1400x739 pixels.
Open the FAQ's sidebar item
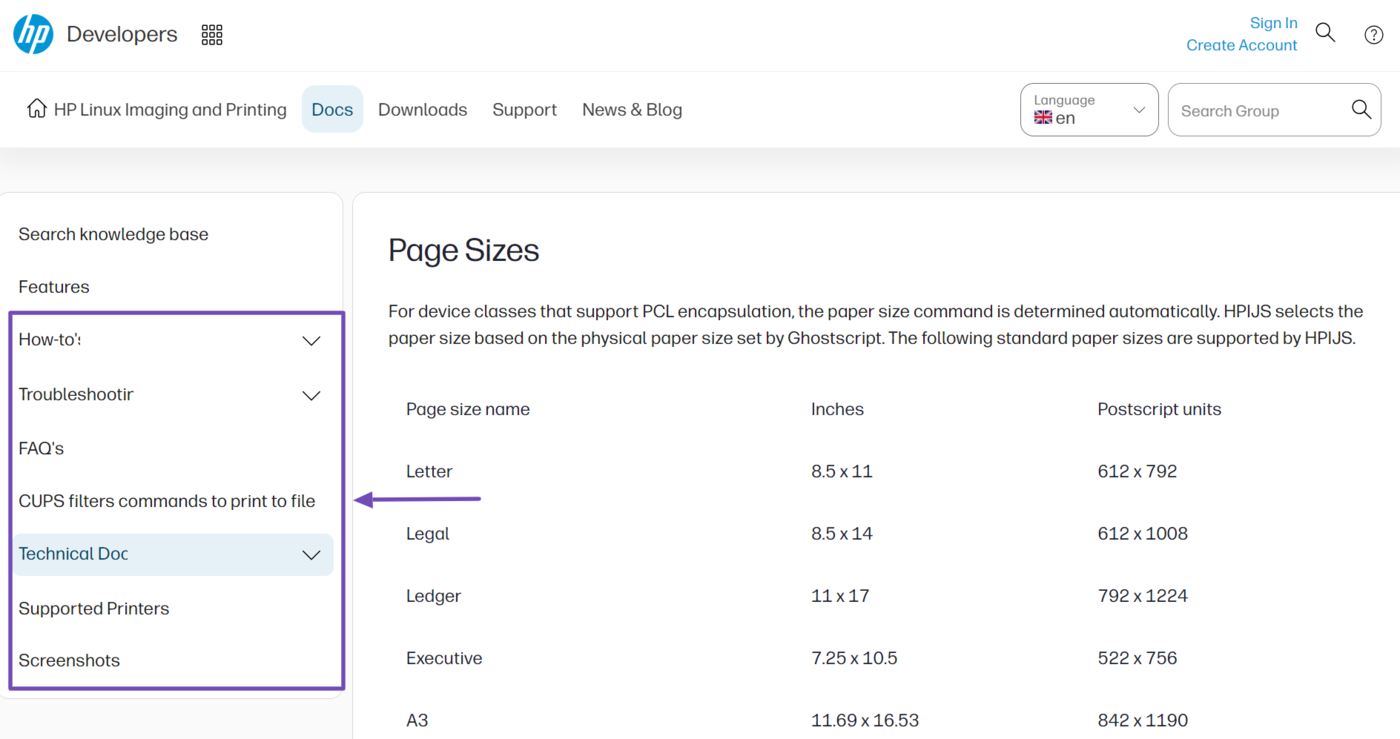coord(41,448)
